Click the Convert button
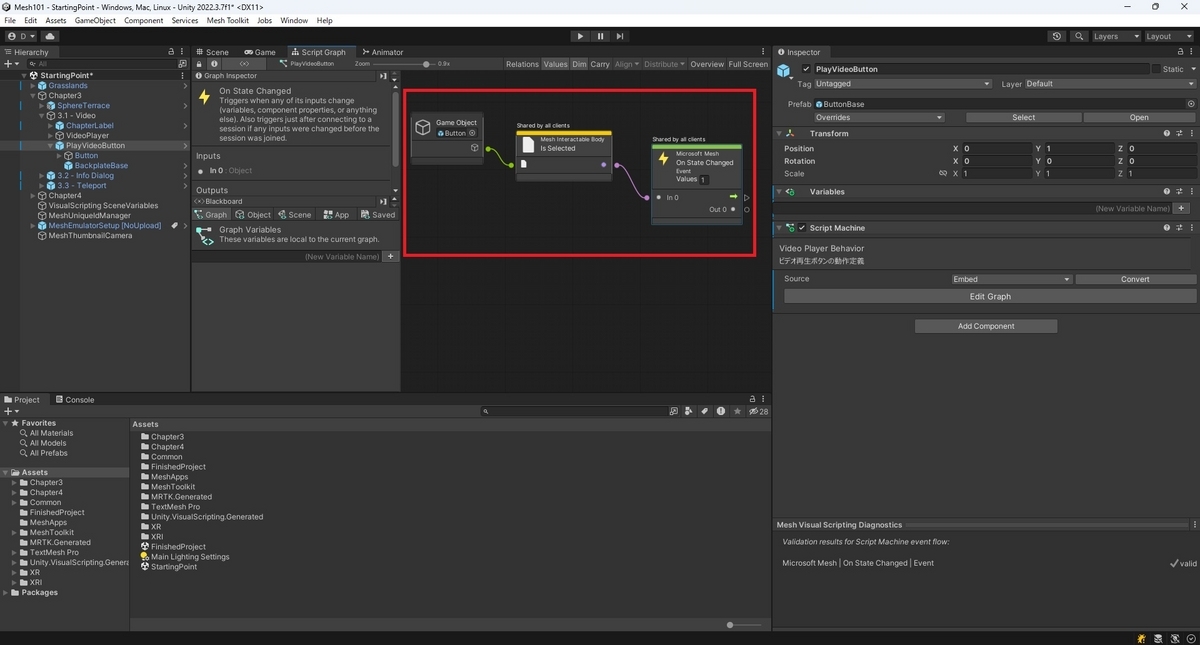The image size is (1200, 645). pyautogui.click(x=1135, y=279)
